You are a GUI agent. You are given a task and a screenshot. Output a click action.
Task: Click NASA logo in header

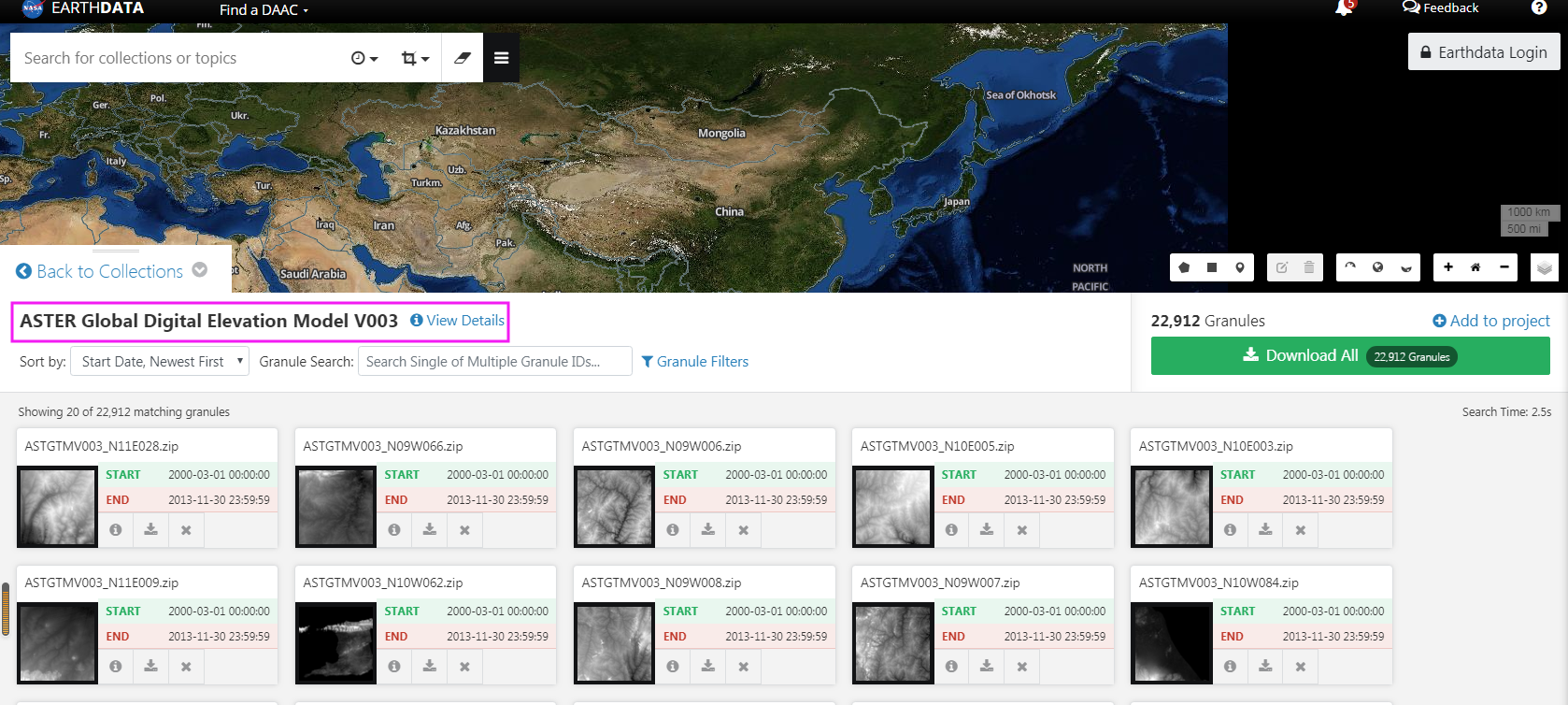(33, 8)
